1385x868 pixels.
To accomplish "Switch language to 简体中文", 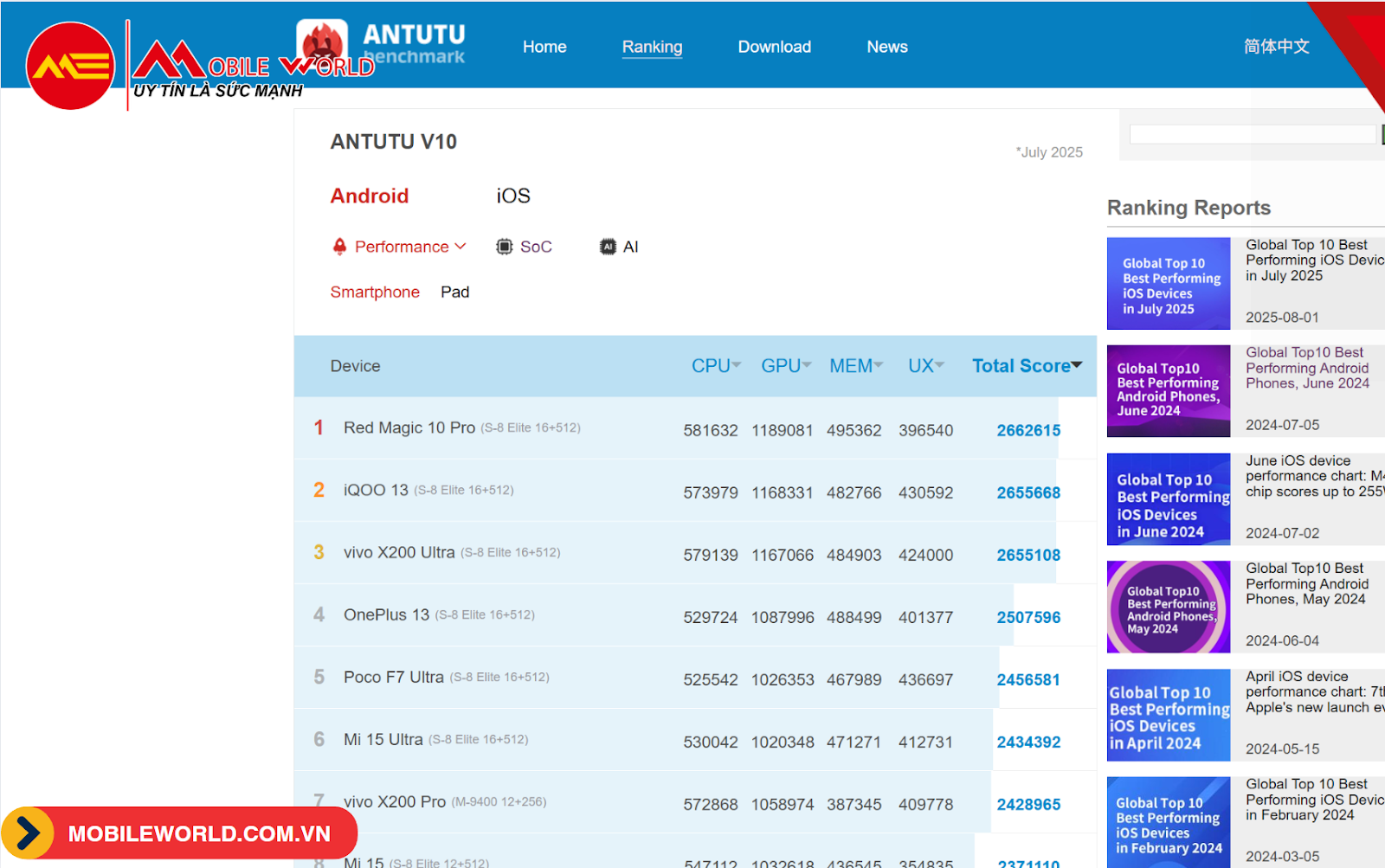I will (1276, 47).
